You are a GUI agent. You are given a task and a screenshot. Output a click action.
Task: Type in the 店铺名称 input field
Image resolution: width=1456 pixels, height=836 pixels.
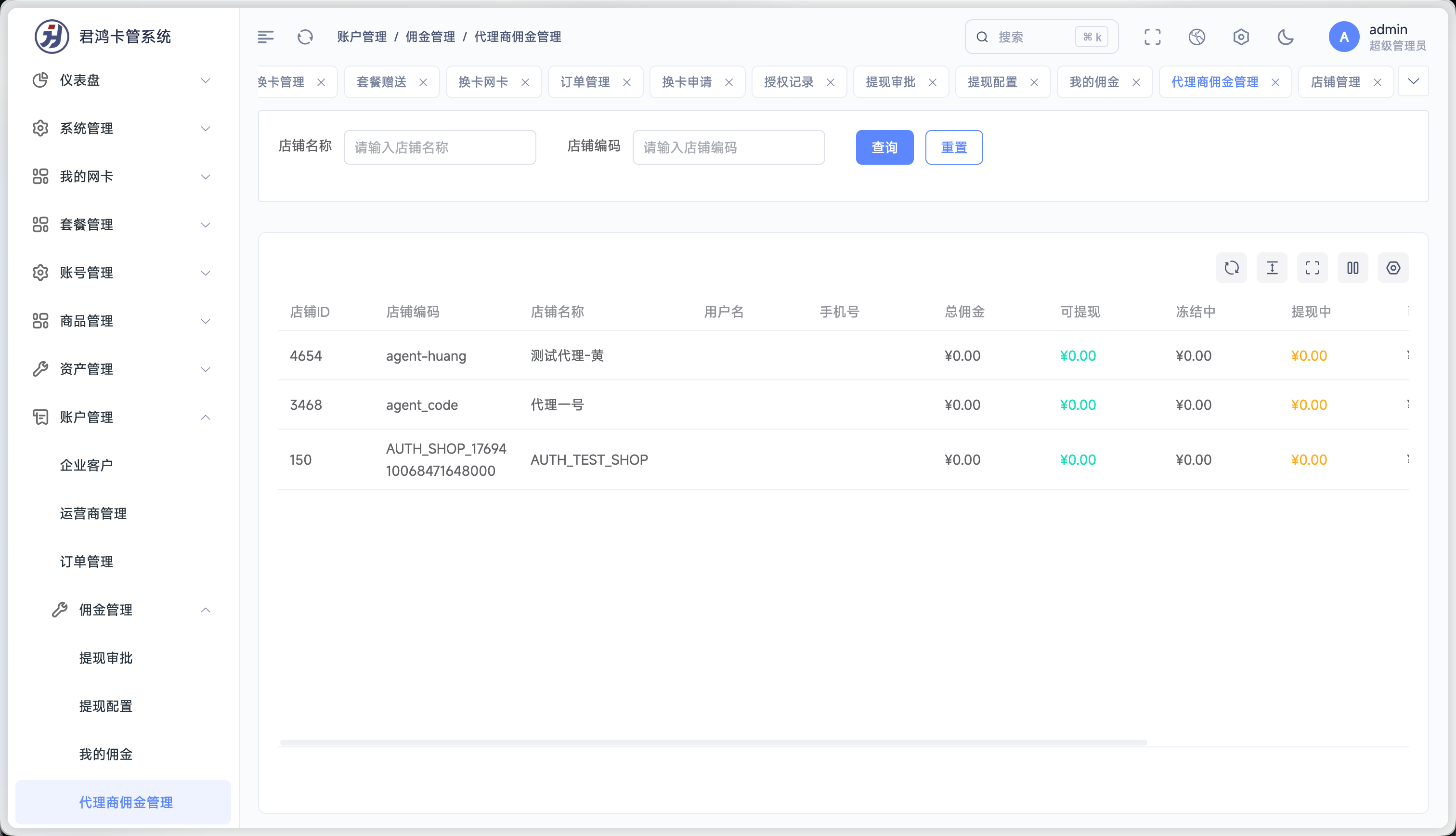click(440, 147)
